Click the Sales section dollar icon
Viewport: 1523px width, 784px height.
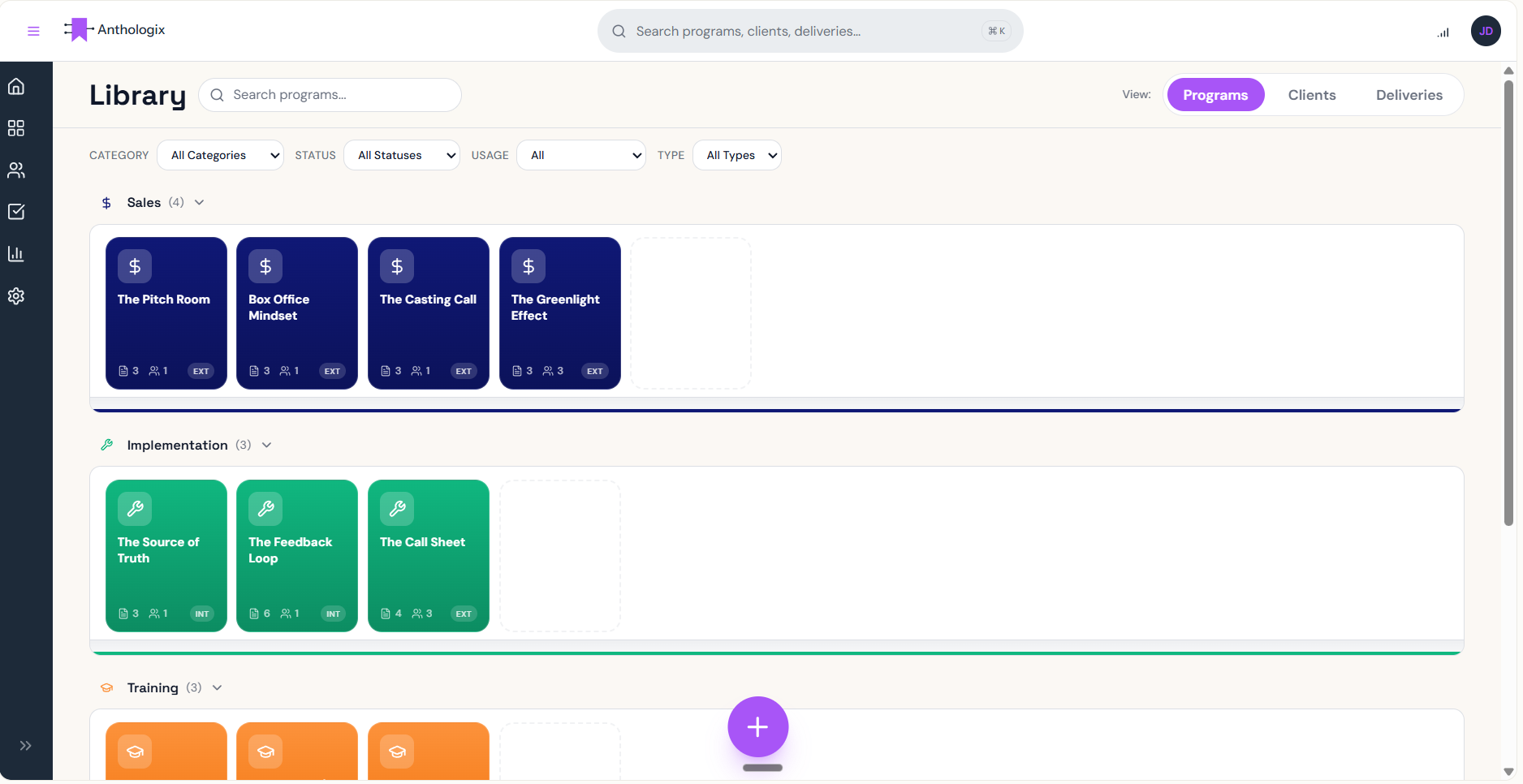106,203
